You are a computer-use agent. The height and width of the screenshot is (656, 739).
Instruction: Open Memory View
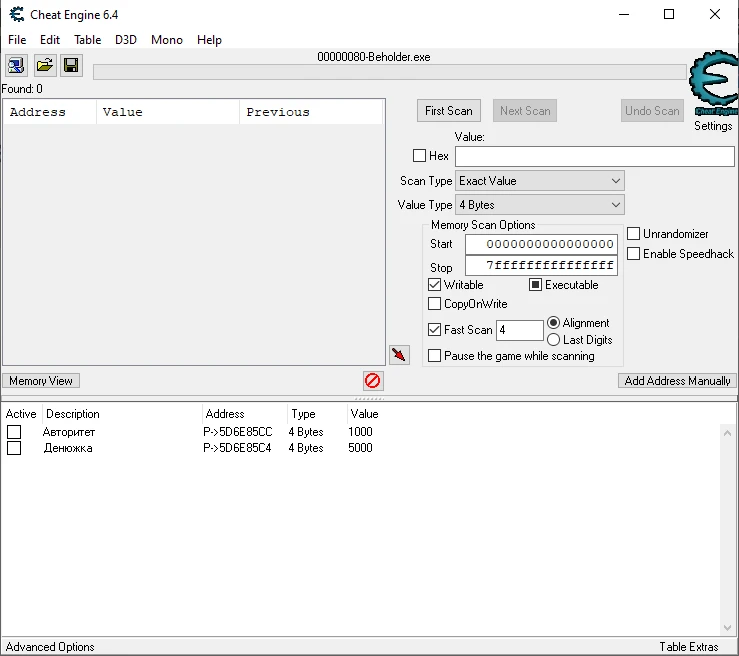(x=41, y=381)
